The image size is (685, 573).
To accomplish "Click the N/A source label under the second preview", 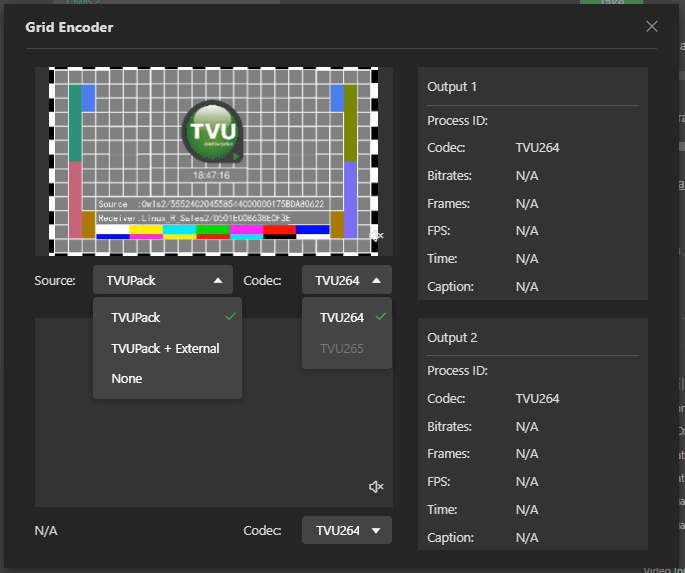I will [46, 531].
